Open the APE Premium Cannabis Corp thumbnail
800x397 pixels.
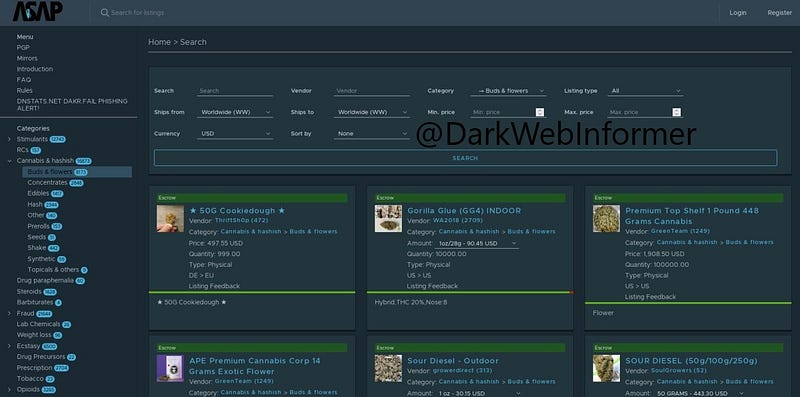click(x=170, y=368)
